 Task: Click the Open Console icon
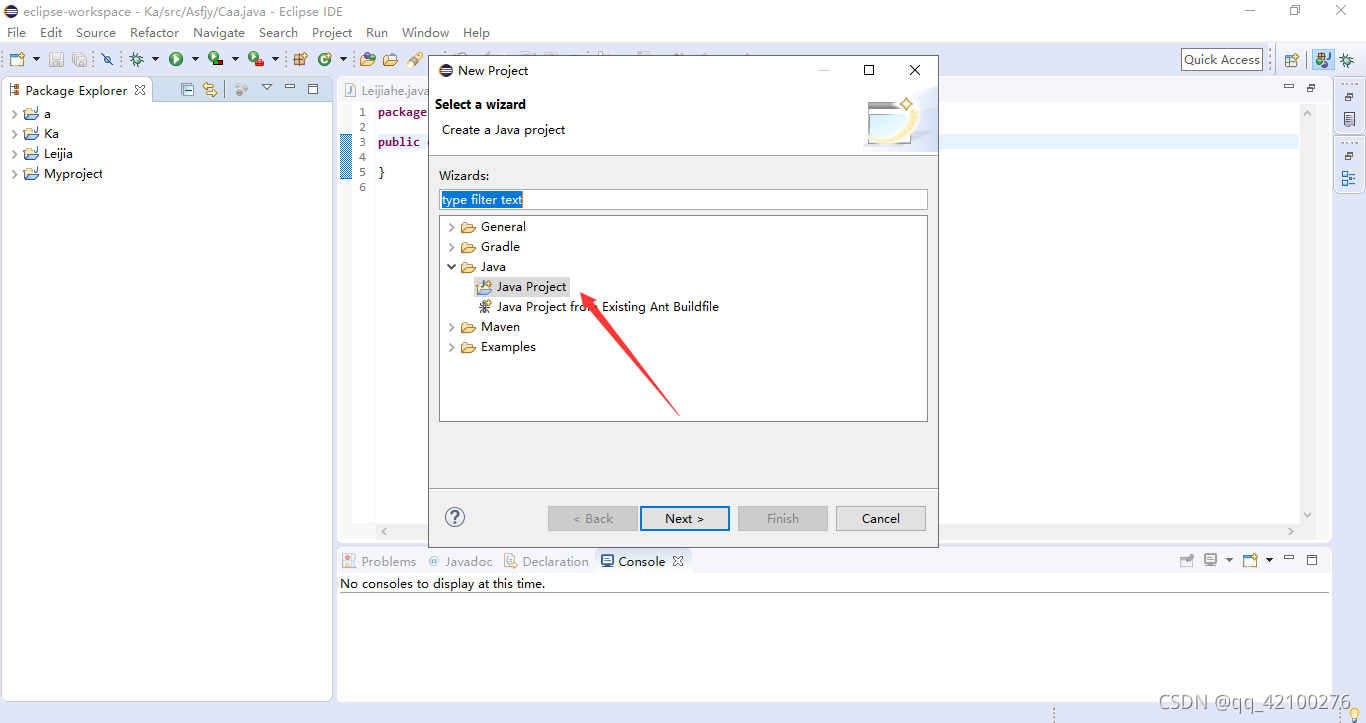click(x=1250, y=560)
